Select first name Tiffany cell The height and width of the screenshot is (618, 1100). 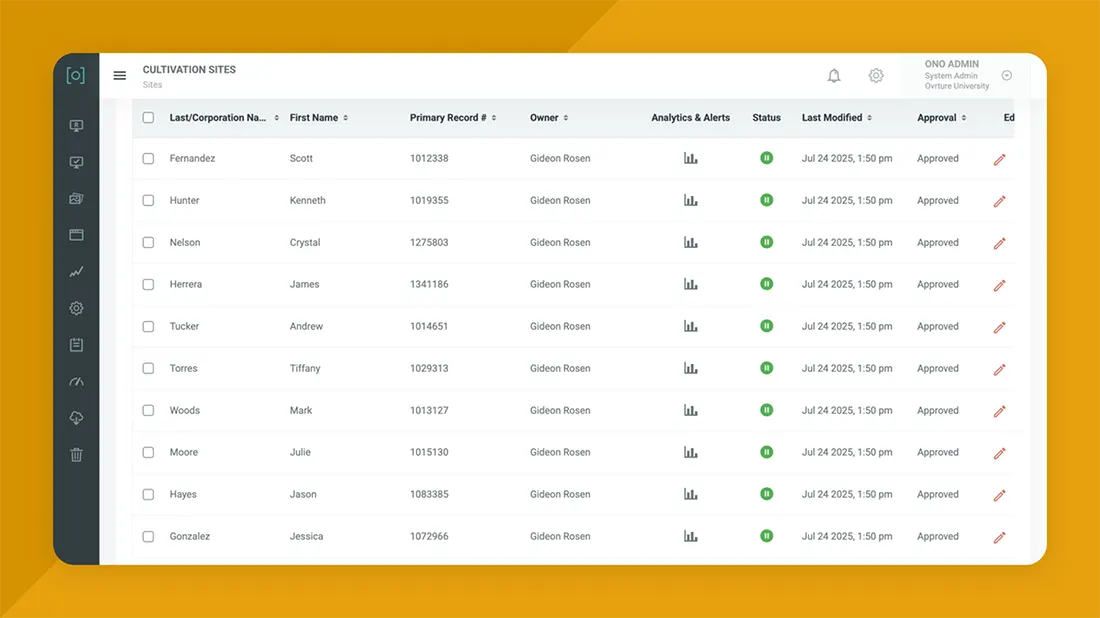[305, 368]
